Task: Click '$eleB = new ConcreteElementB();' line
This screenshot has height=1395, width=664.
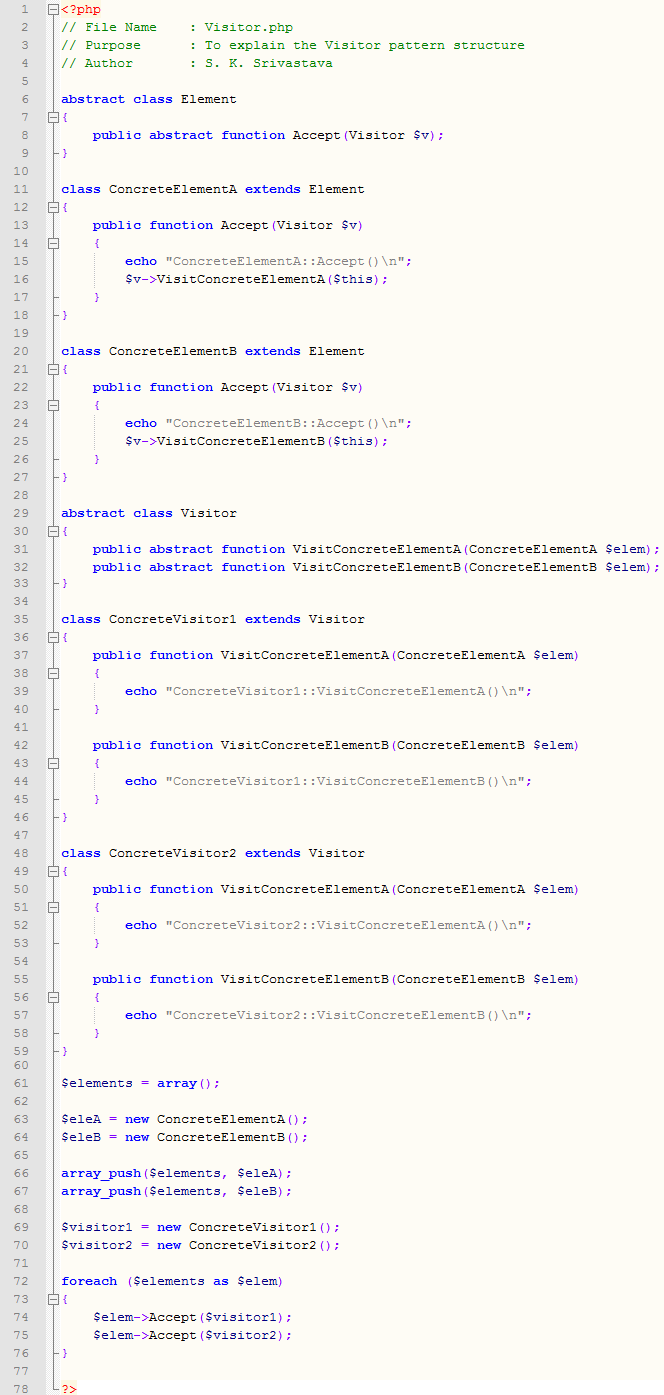Action: tap(185, 1137)
